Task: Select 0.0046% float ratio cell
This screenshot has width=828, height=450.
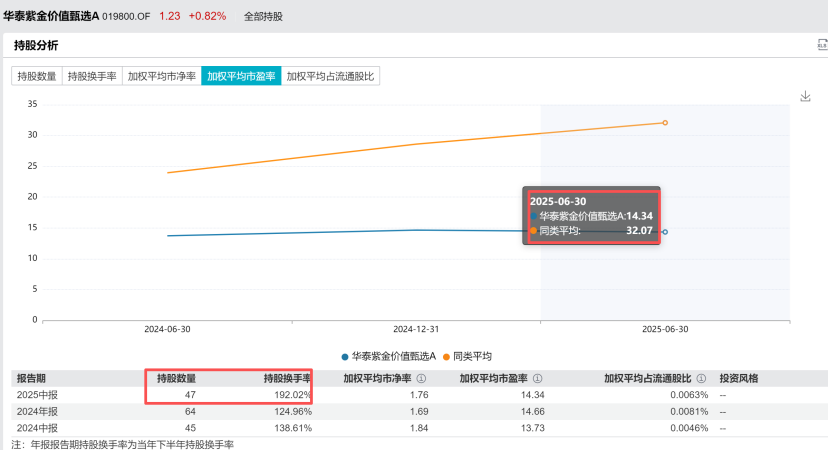Action: (x=689, y=428)
